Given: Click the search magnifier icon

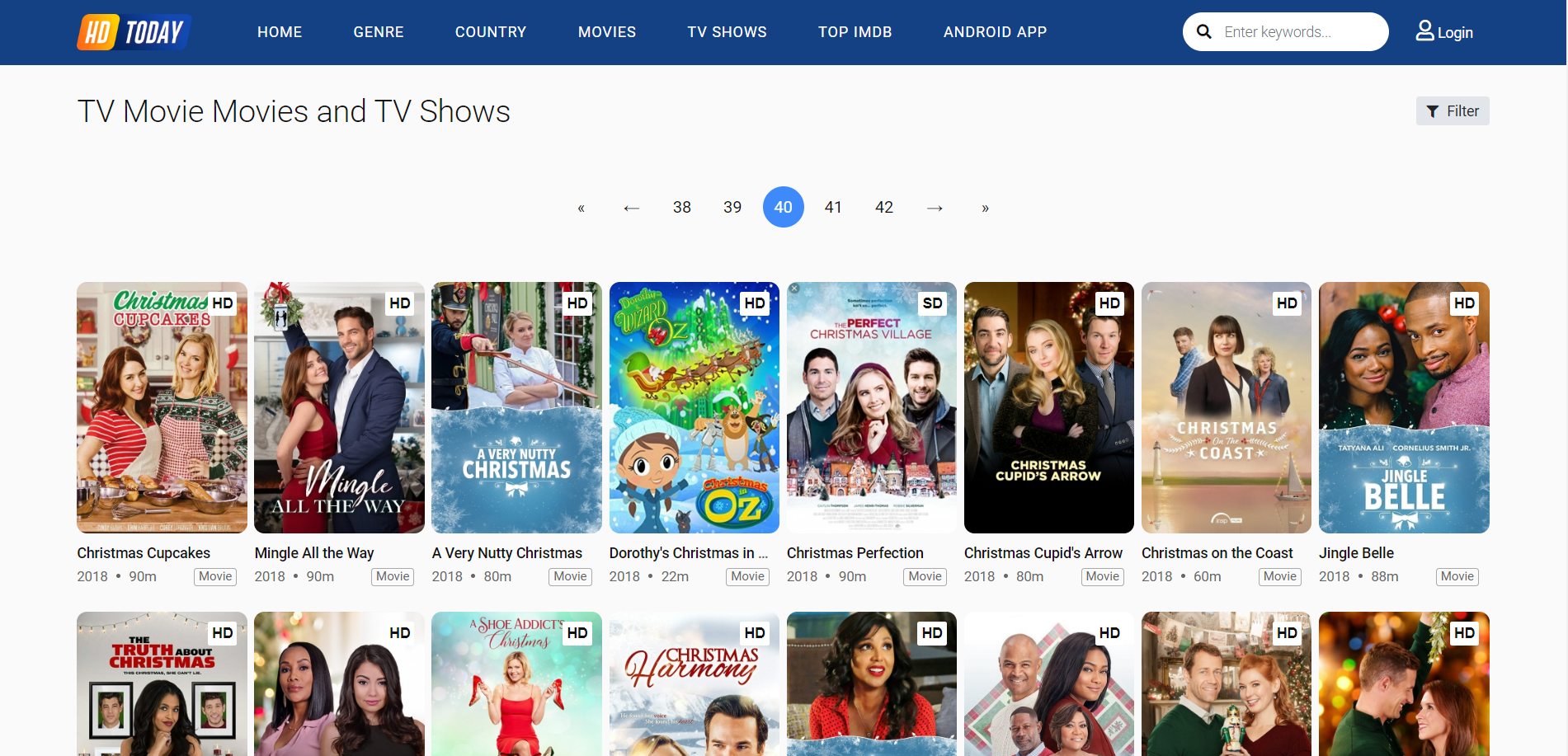Looking at the screenshot, I should [1203, 32].
